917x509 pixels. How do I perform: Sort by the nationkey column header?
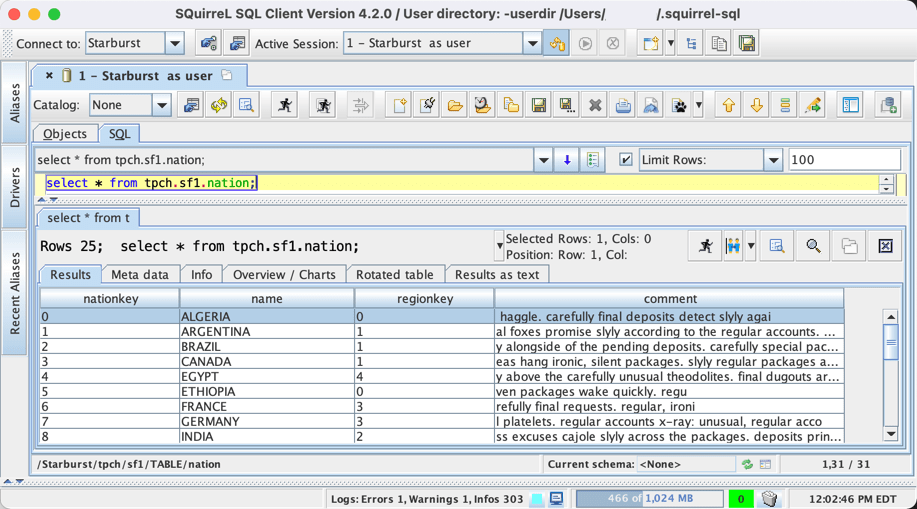(110, 298)
